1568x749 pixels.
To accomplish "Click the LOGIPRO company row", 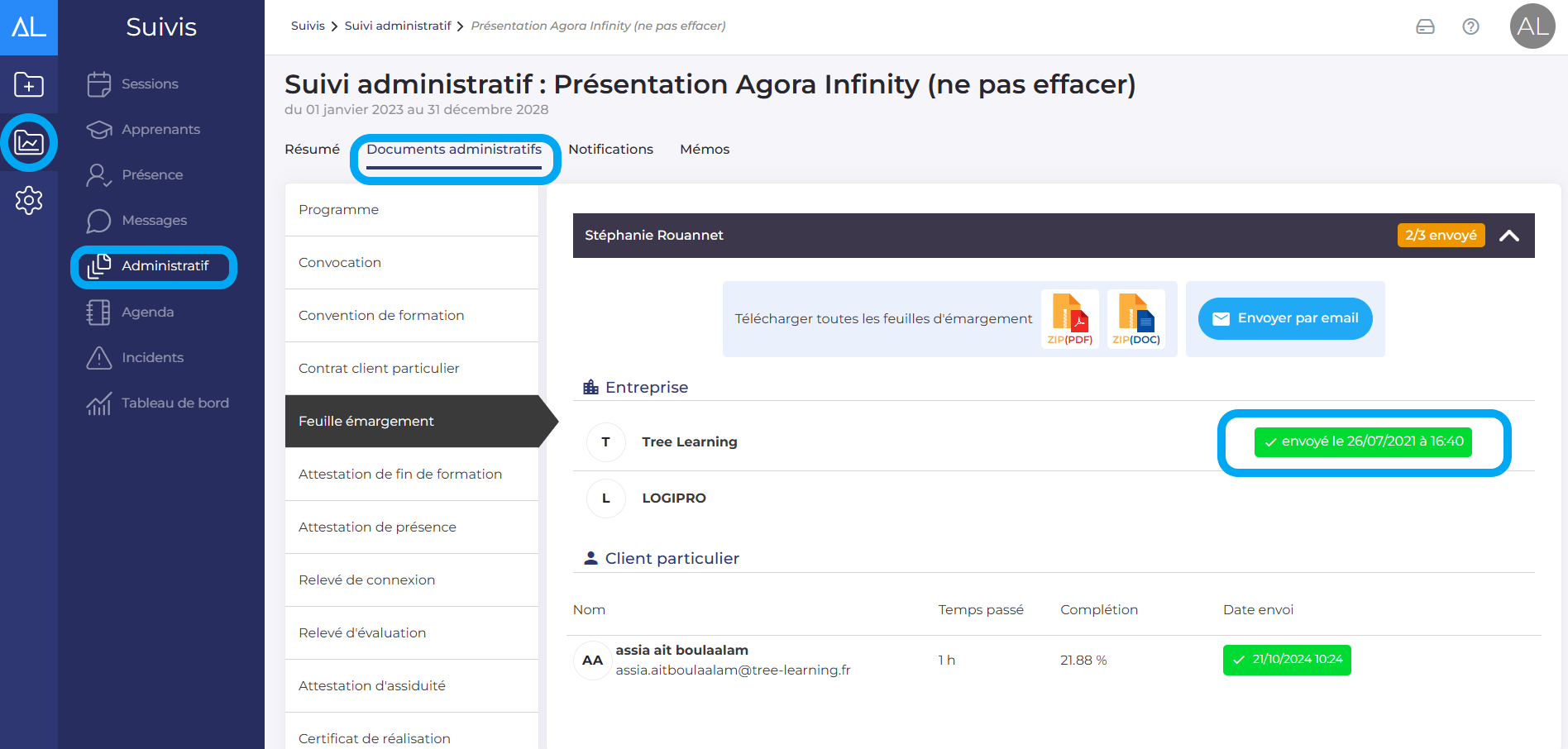I will (673, 499).
